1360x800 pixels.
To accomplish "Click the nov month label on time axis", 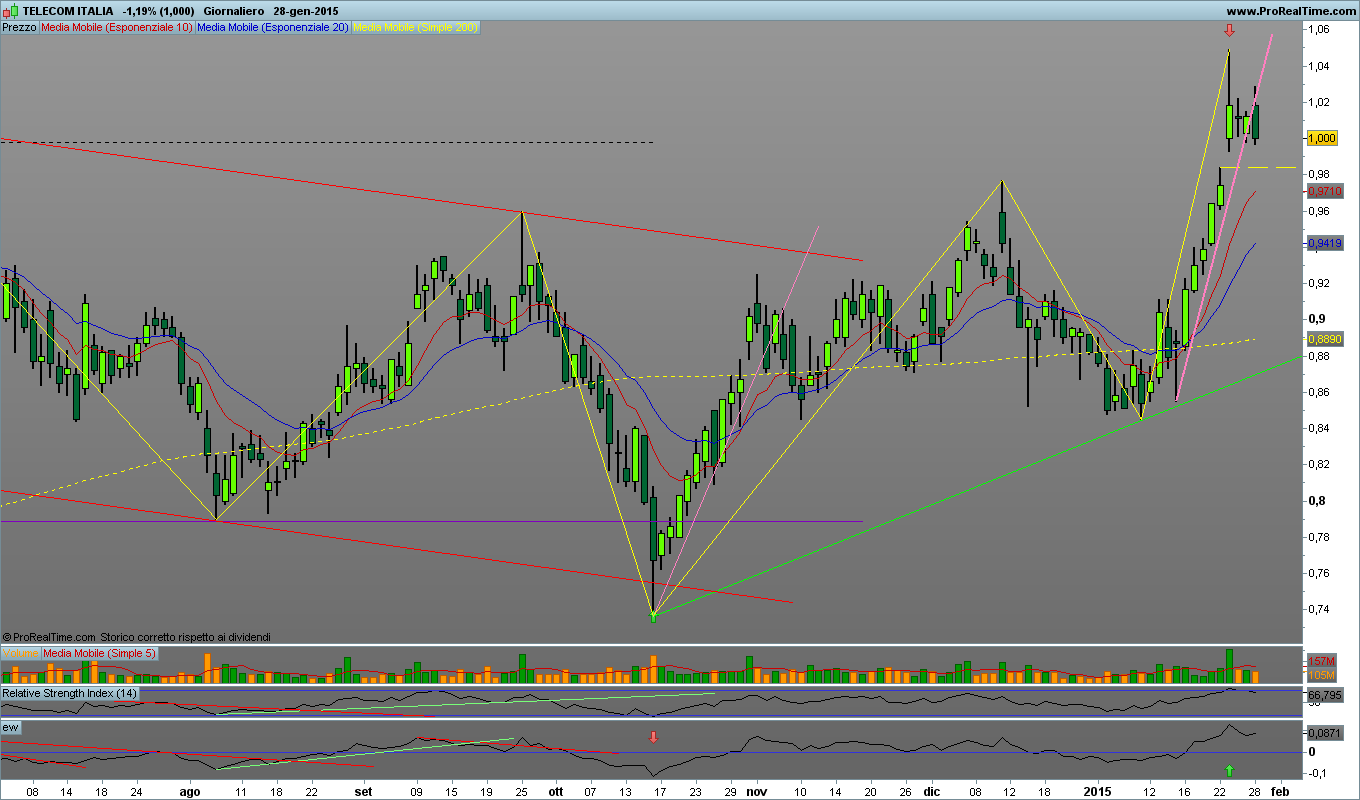I will (755, 790).
